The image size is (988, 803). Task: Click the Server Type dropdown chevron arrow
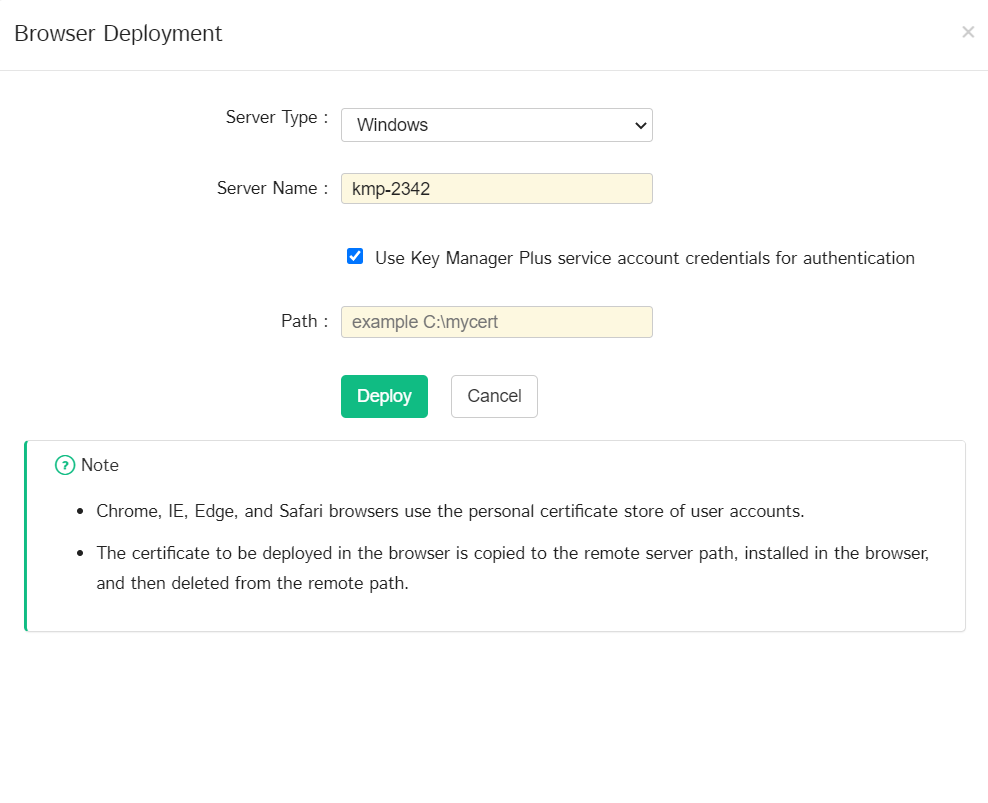tap(641, 125)
